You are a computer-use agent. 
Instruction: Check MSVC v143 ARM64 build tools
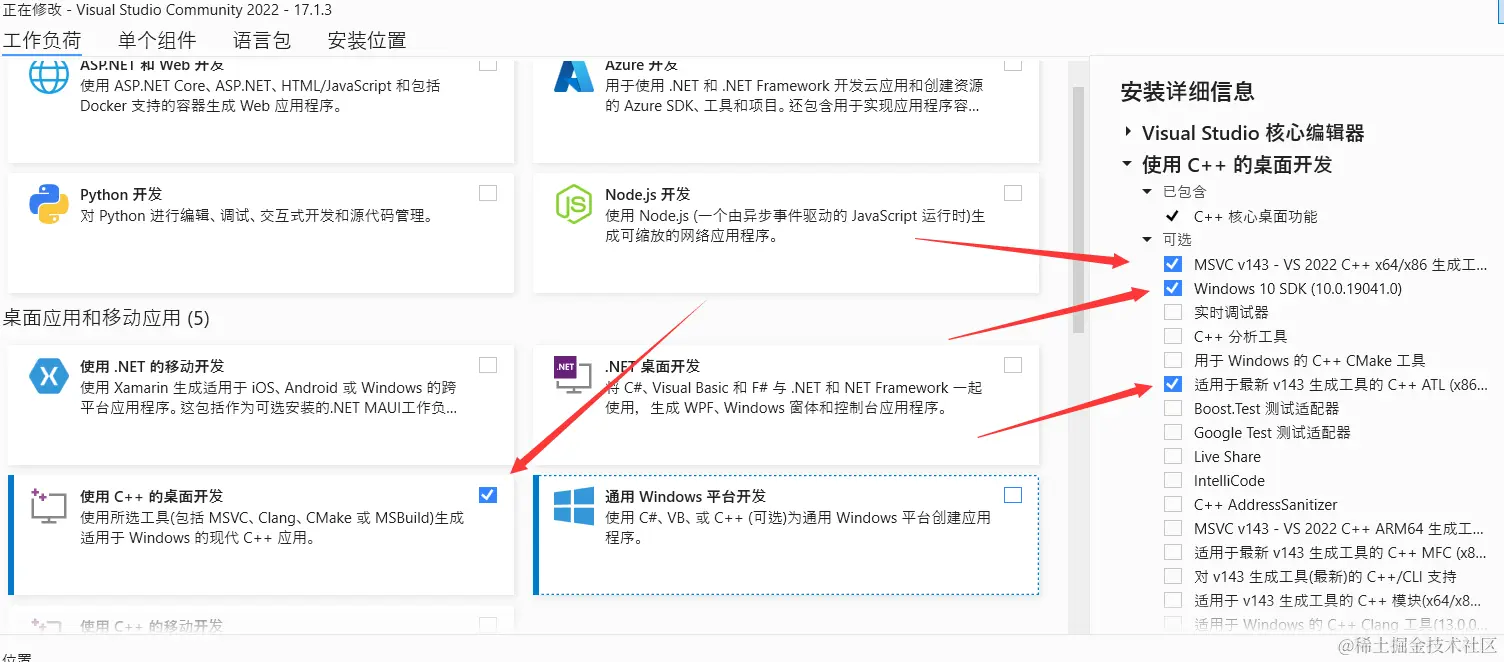point(1173,528)
